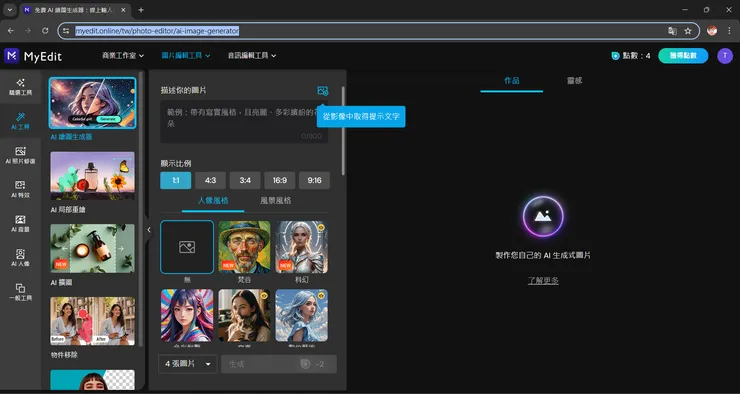
Task: Close the MyEdit browser tab
Action: 122,10
